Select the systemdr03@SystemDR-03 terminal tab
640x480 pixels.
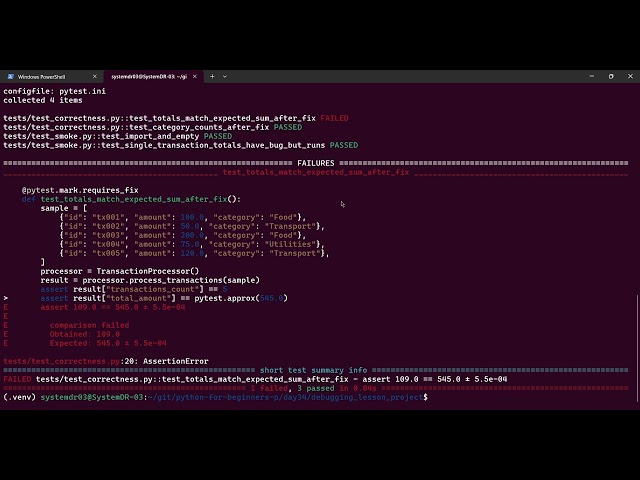tap(149, 76)
